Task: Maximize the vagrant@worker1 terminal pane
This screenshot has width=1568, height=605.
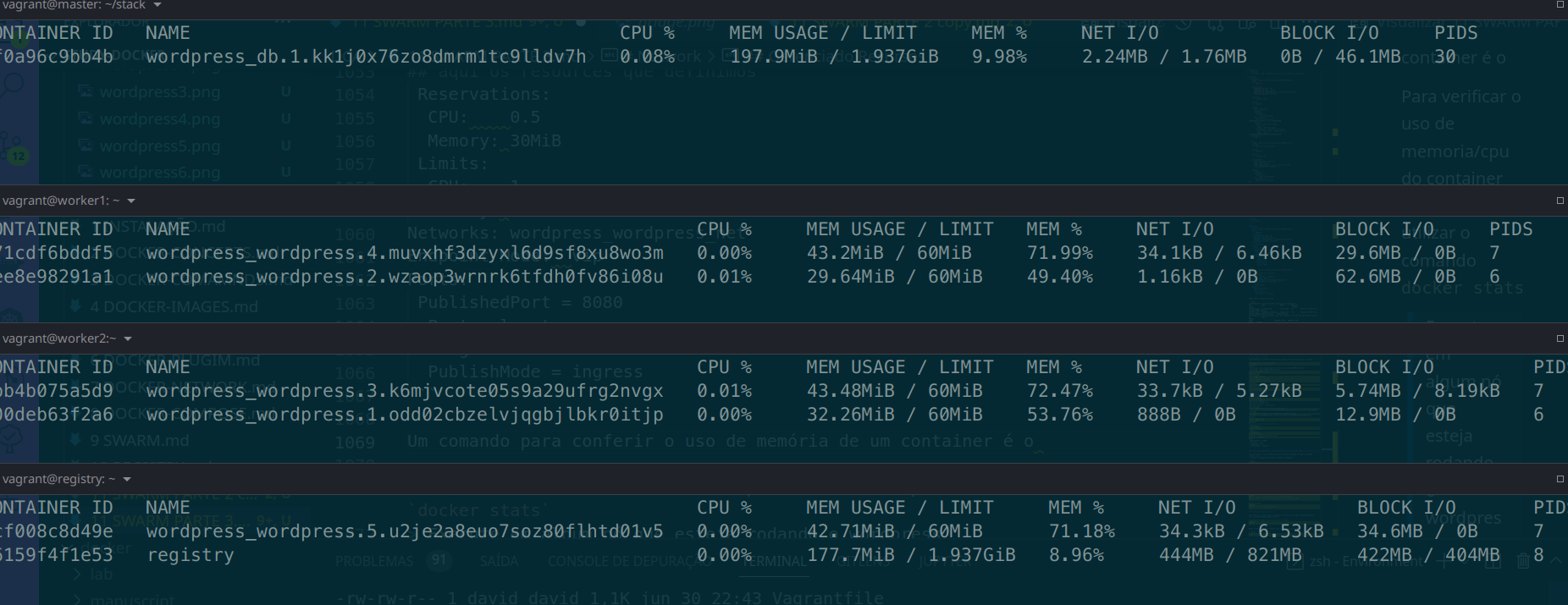Action: (1560, 201)
